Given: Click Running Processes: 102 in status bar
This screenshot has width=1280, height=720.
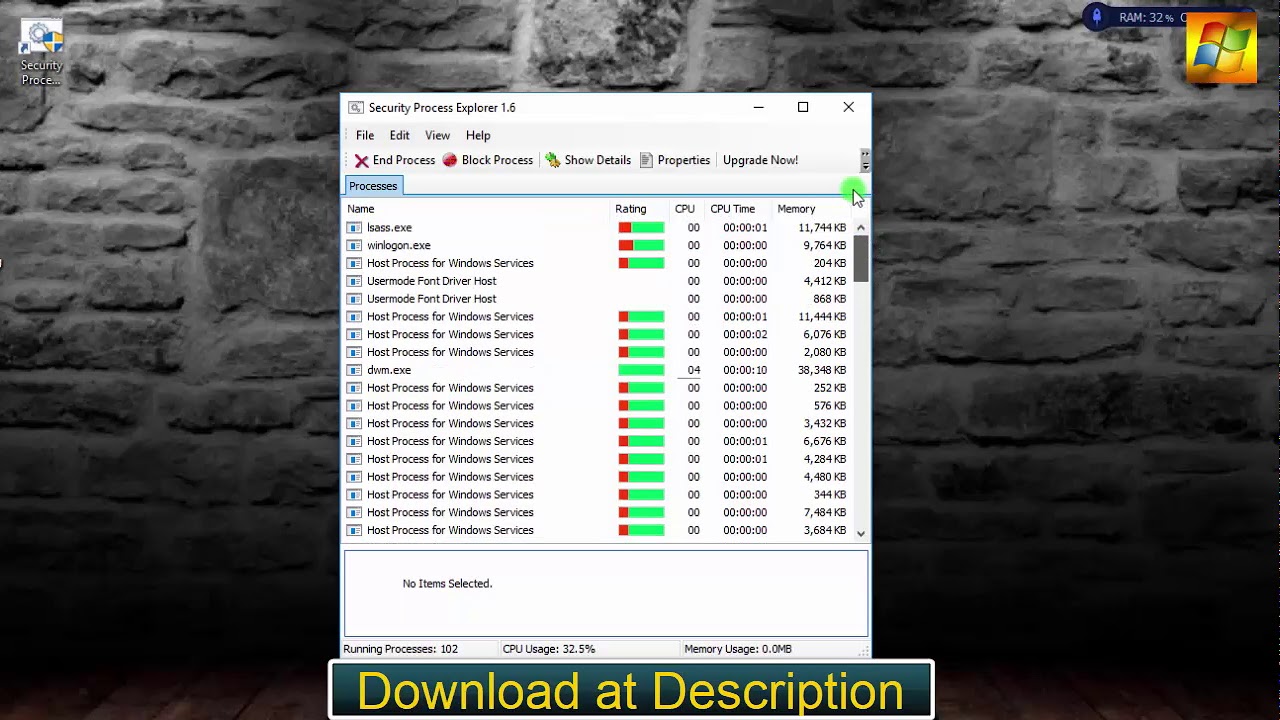Looking at the screenshot, I should coord(400,649).
